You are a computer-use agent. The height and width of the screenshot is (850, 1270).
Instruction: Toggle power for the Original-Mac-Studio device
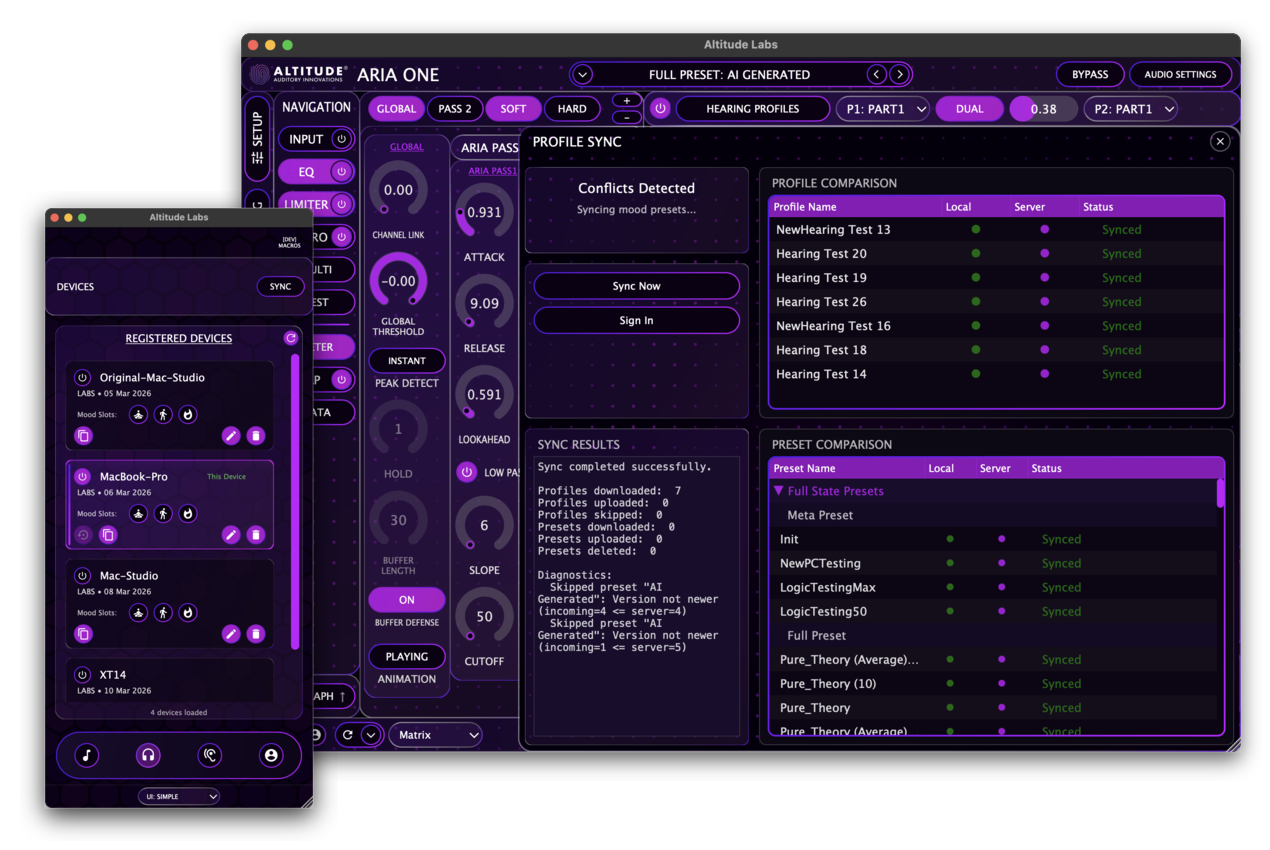pyautogui.click(x=83, y=378)
